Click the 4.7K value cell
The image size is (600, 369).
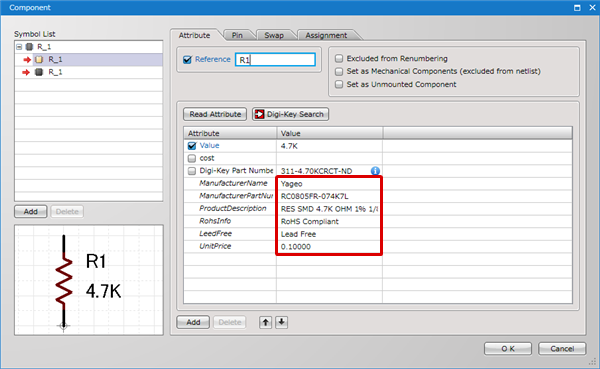[x=329, y=146]
